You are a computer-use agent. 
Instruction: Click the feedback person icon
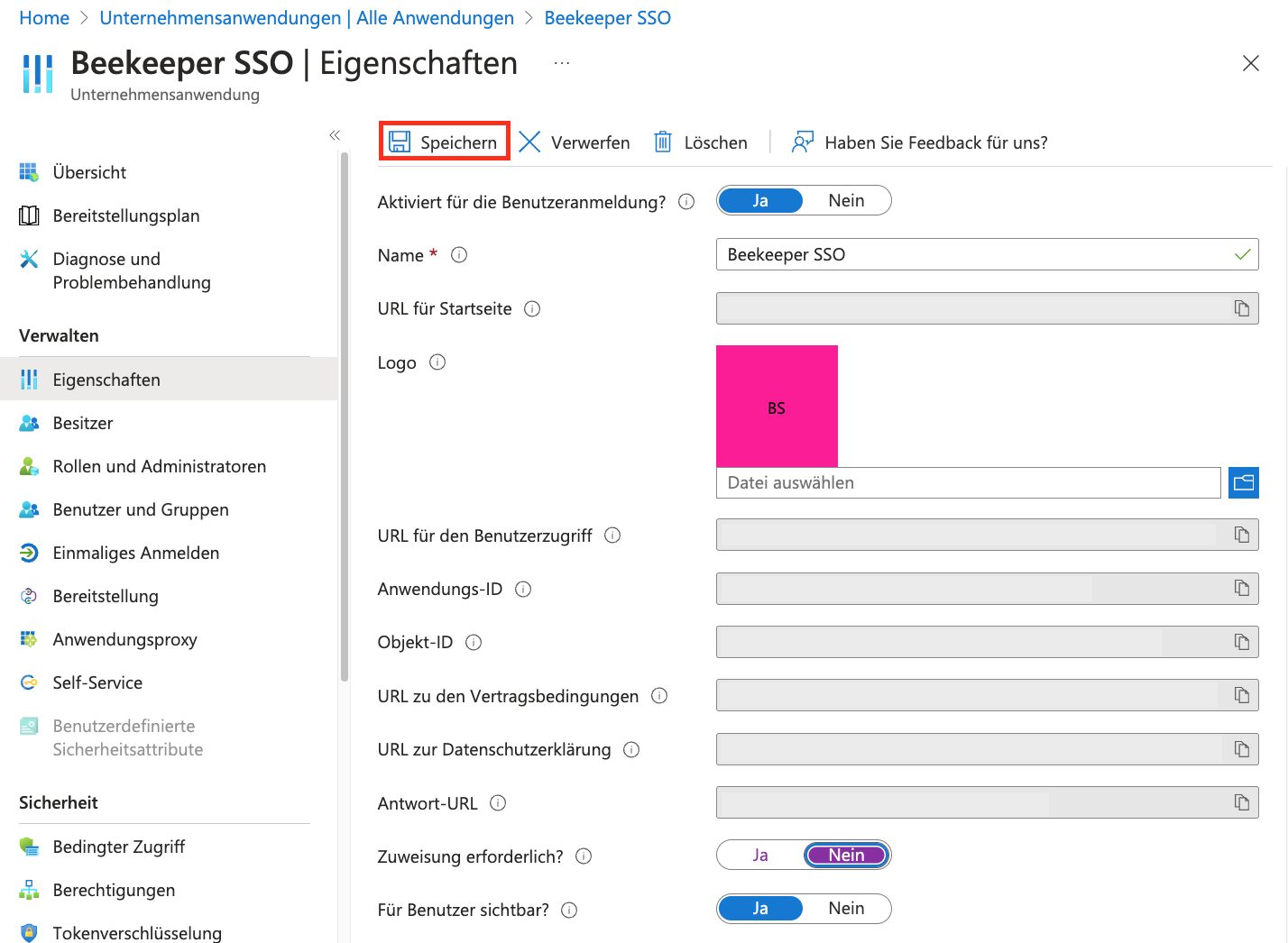click(x=802, y=142)
